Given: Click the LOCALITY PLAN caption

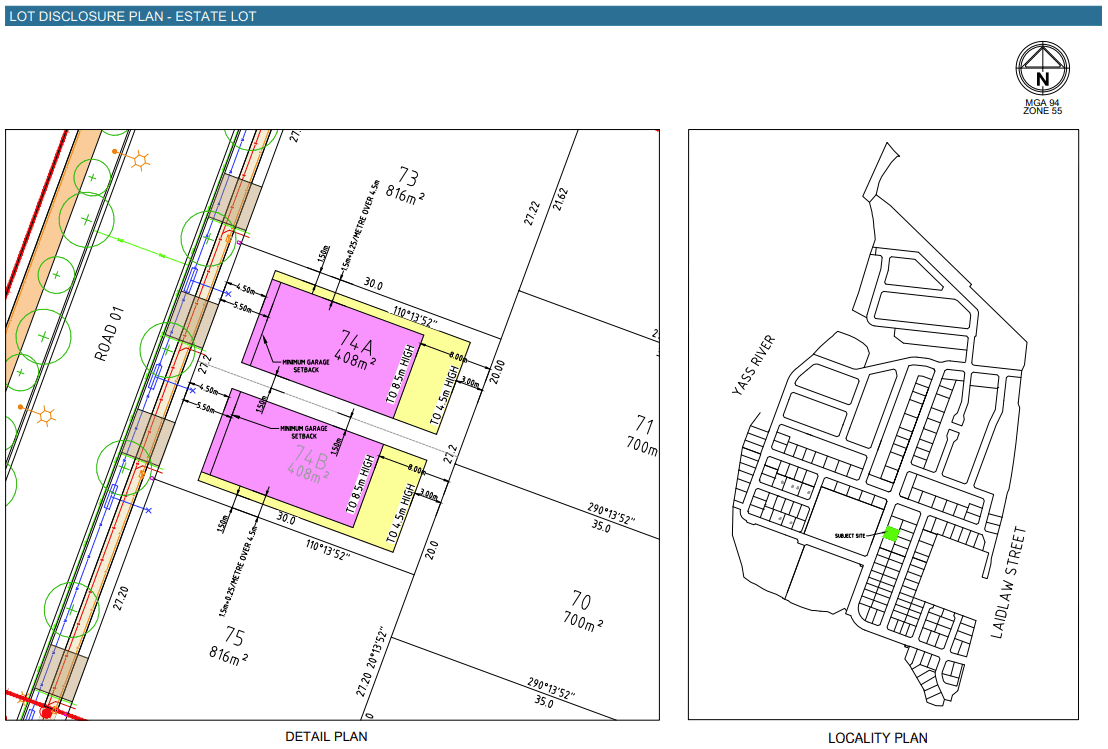Looking at the screenshot, I should tap(877, 738).
